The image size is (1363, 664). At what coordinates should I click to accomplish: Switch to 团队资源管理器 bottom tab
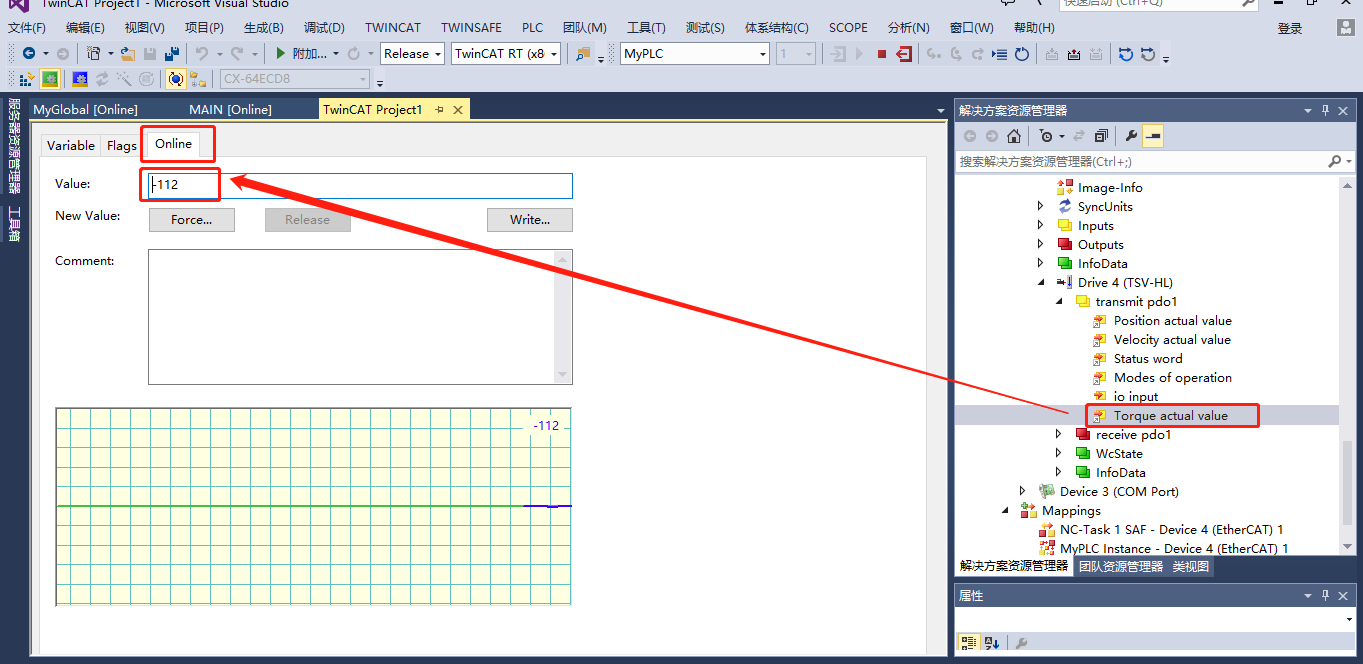1121,566
